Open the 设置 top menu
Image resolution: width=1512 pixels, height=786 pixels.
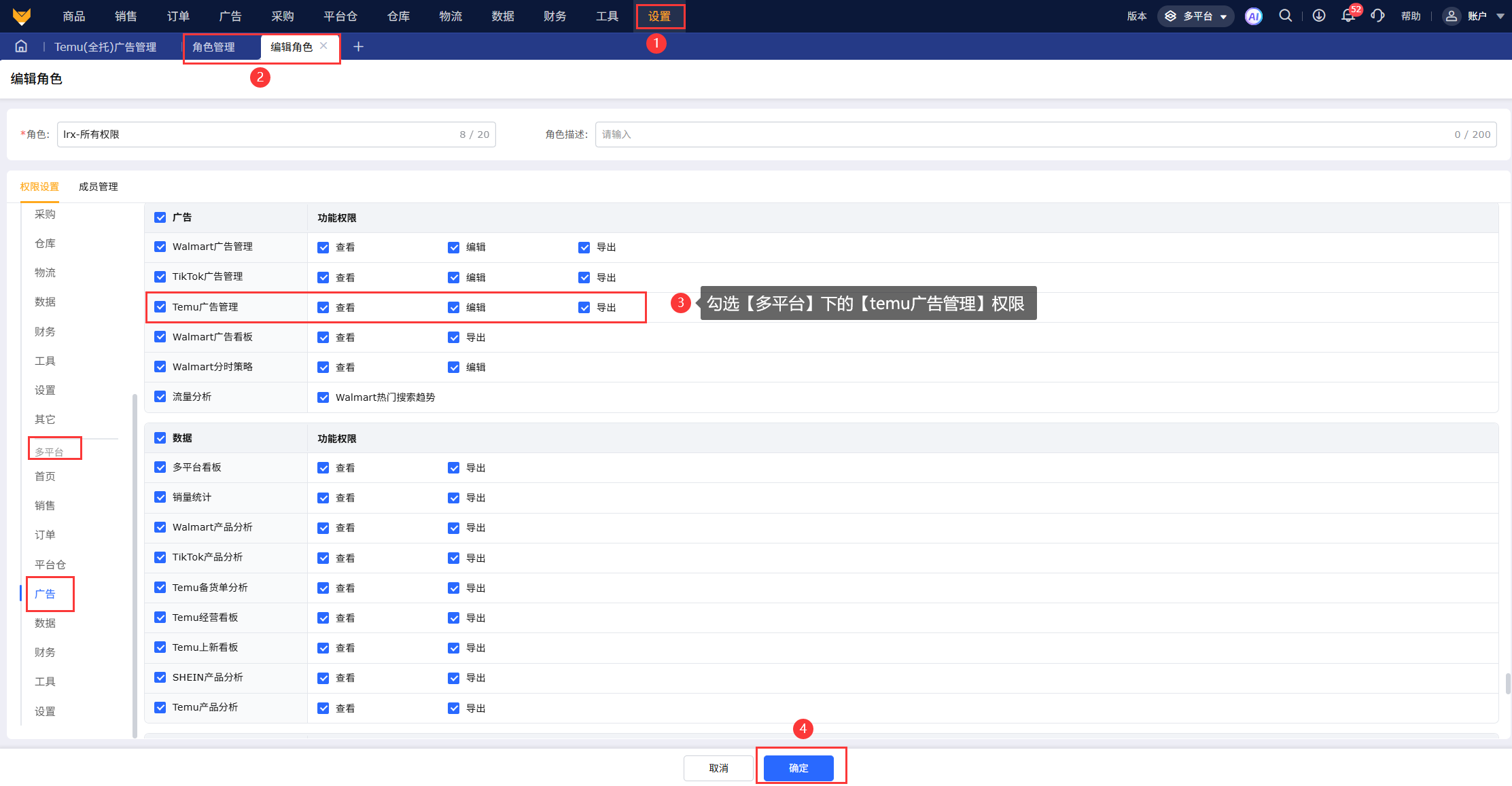point(659,16)
